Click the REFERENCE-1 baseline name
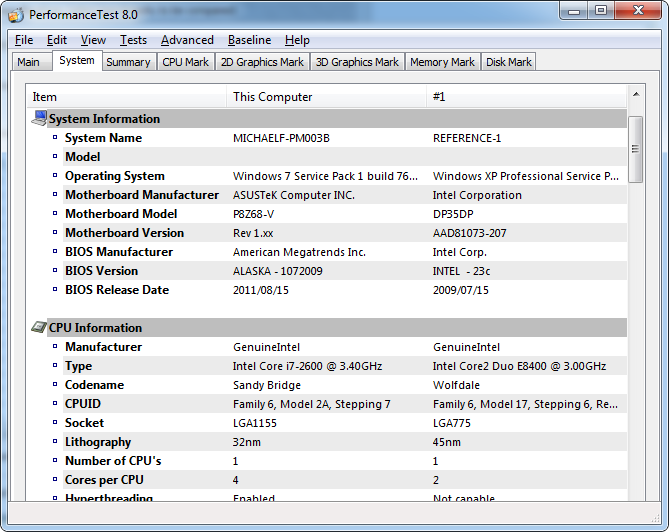669x532 pixels. [467, 138]
